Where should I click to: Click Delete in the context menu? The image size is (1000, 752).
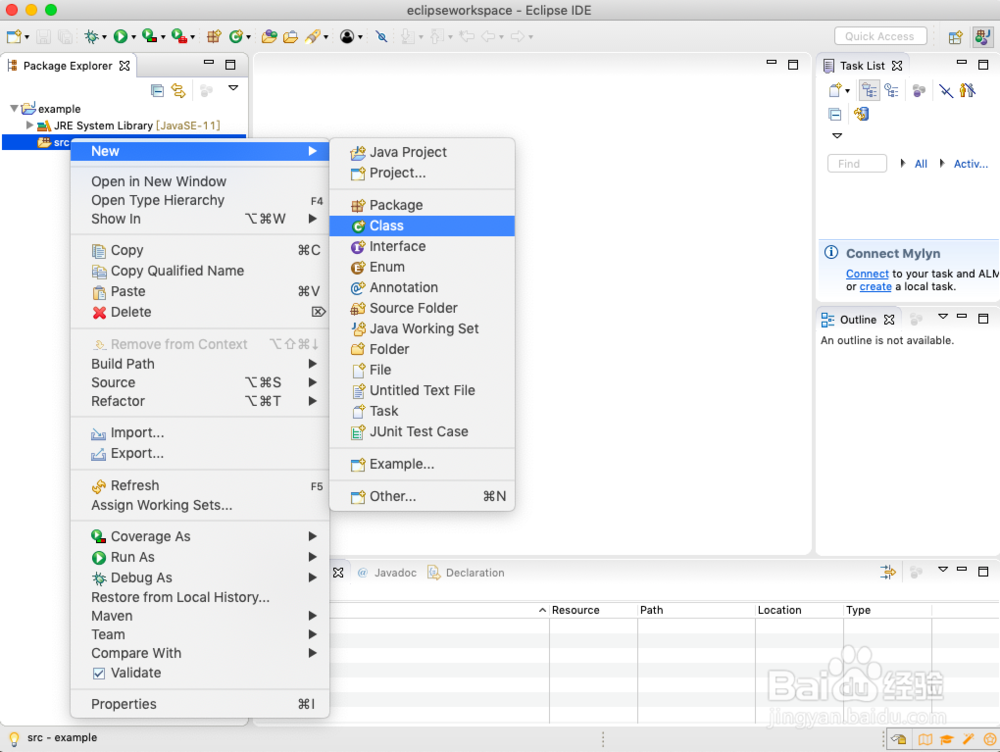click(x=200, y=312)
